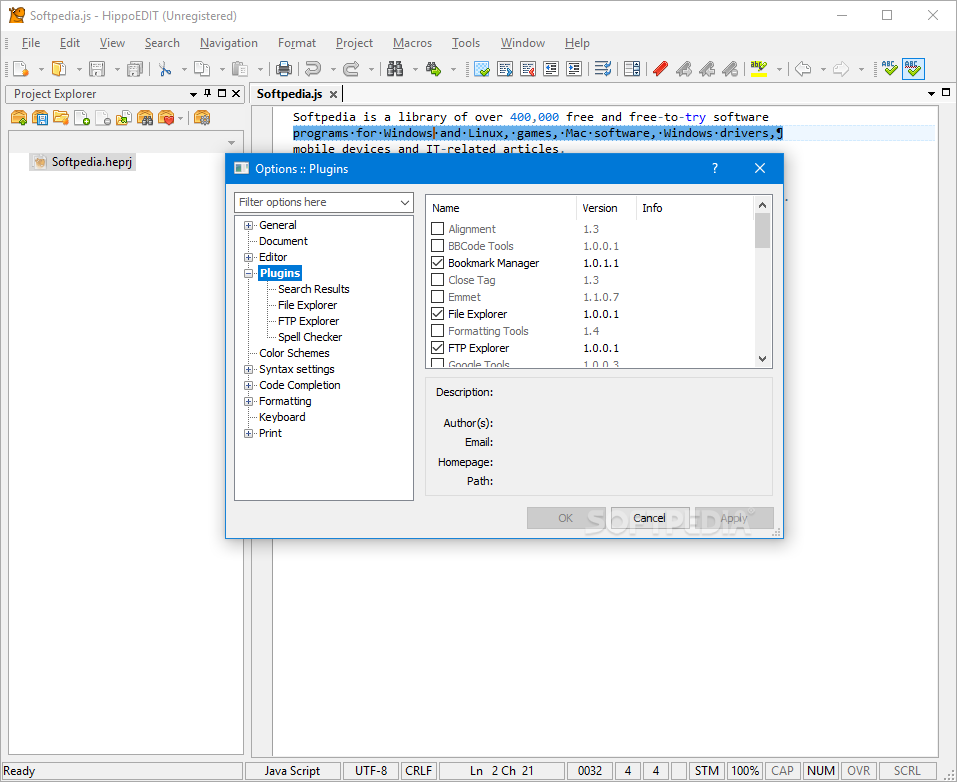Click the Cancel button in Options dialog
This screenshot has height=782, width=957.
[649, 518]
